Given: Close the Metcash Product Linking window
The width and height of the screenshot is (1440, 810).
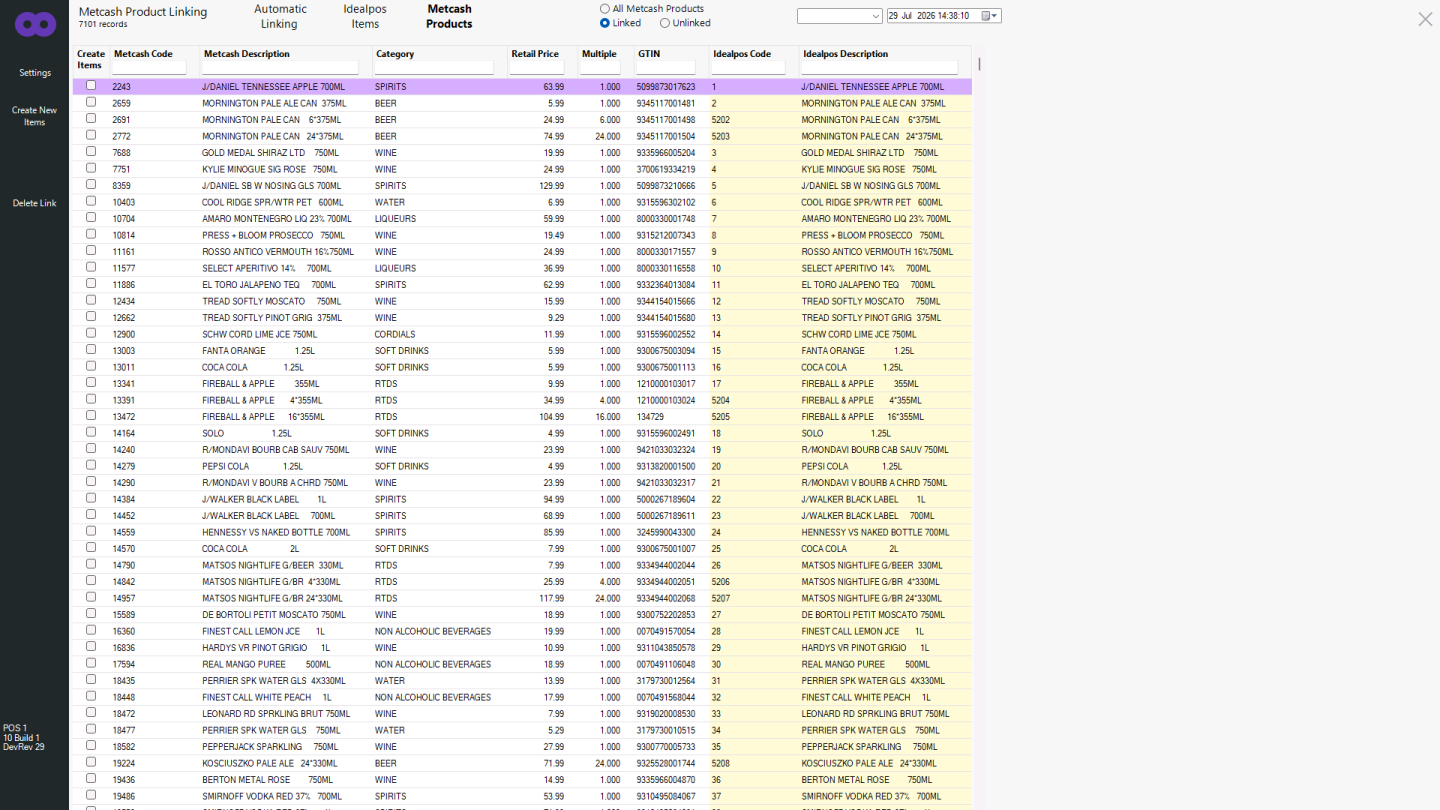Looking at the screenshot, I should click(1425, 19).
